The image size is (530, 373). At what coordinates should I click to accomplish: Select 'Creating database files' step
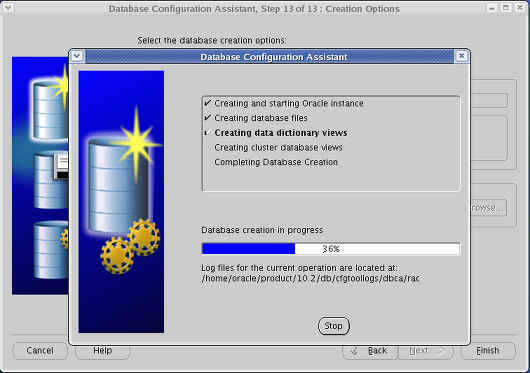(261, 118)
